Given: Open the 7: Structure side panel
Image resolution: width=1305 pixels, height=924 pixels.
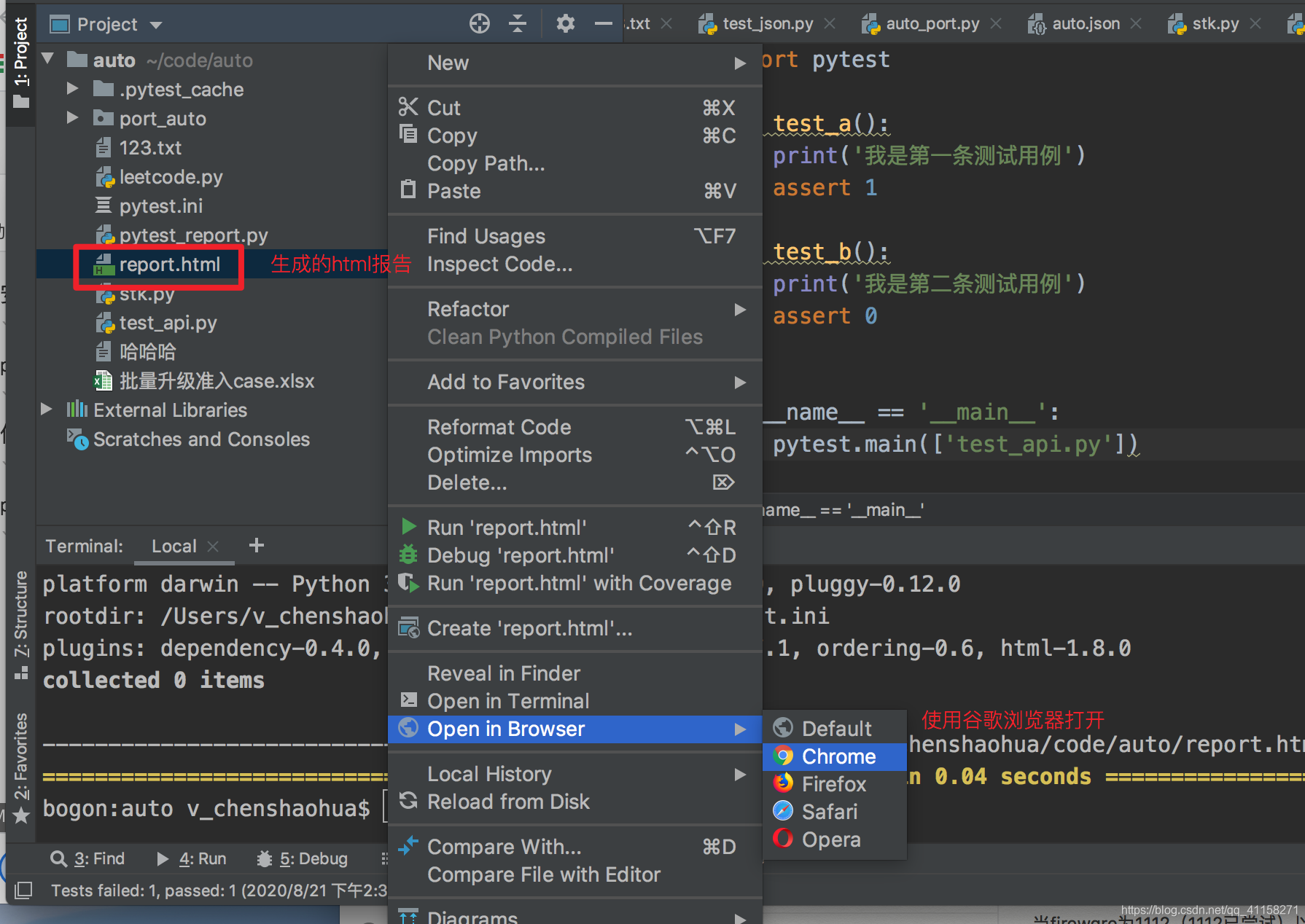Looking at the screenshot, I should 21,625.
